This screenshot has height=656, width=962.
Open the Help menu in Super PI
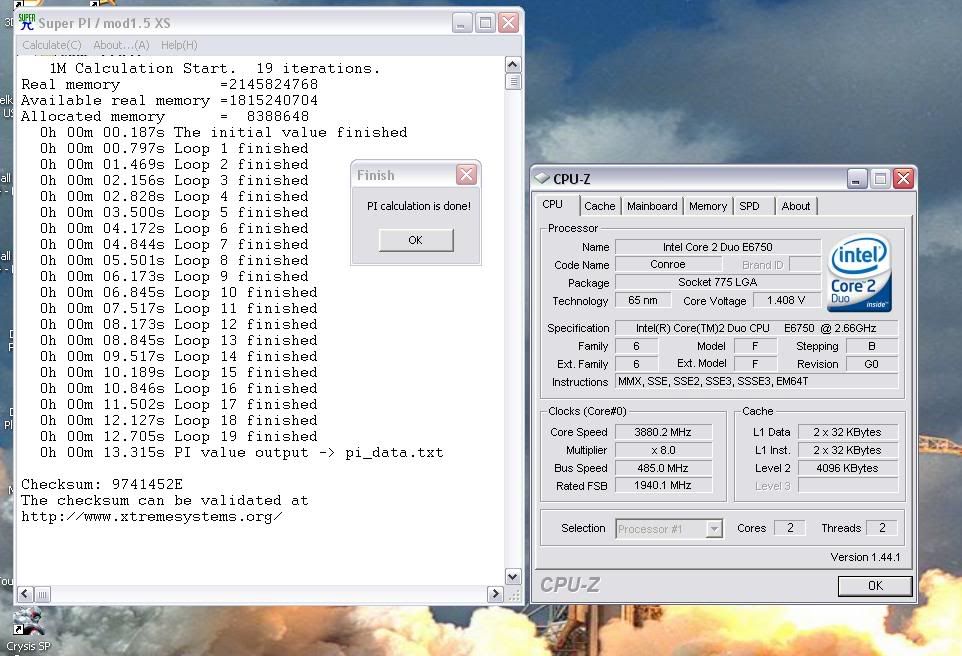pos(179,45)
